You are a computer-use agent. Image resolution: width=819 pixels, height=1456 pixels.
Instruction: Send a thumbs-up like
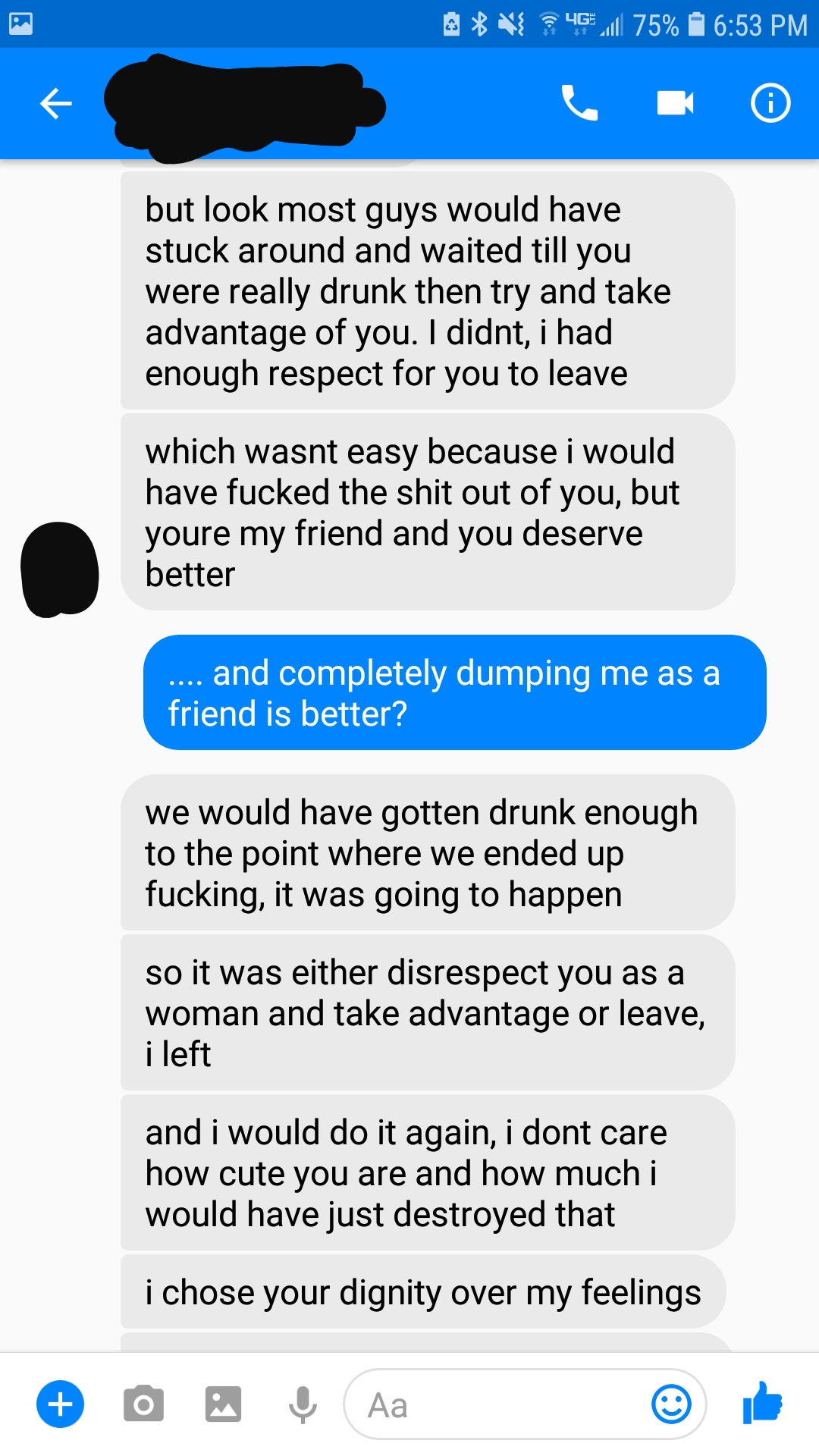click(x=763, y=1402)
